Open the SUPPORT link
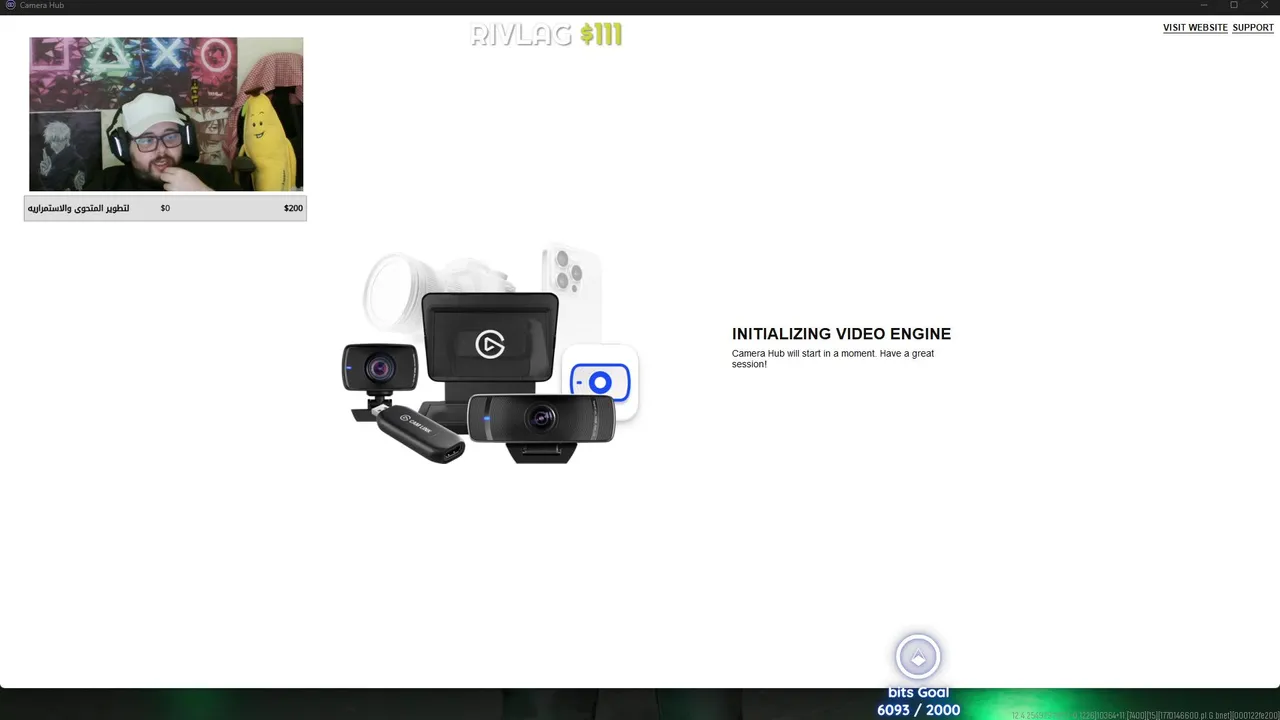Image resolution: width=1280 pixels, height=720 pixels. point(1253,28)
